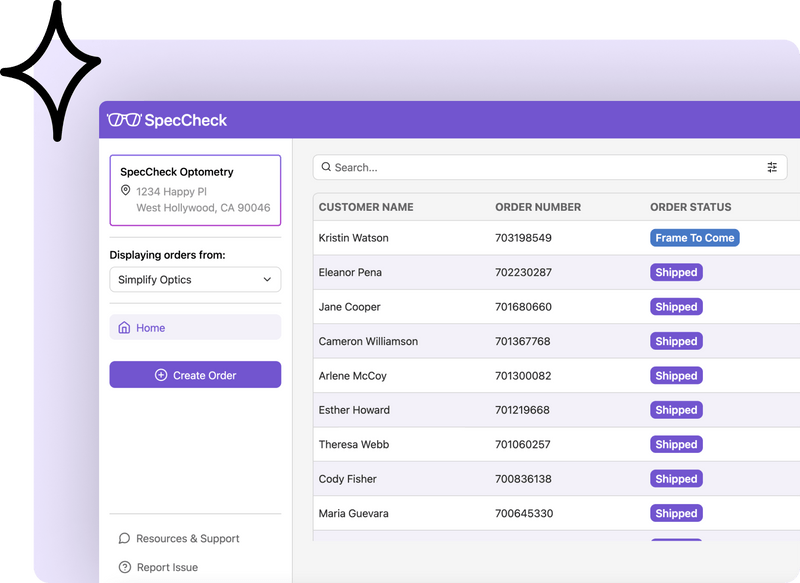Viewport: 800px width, 583px height.
Task: Open the Report Issue link
Action: coord(167,567)
